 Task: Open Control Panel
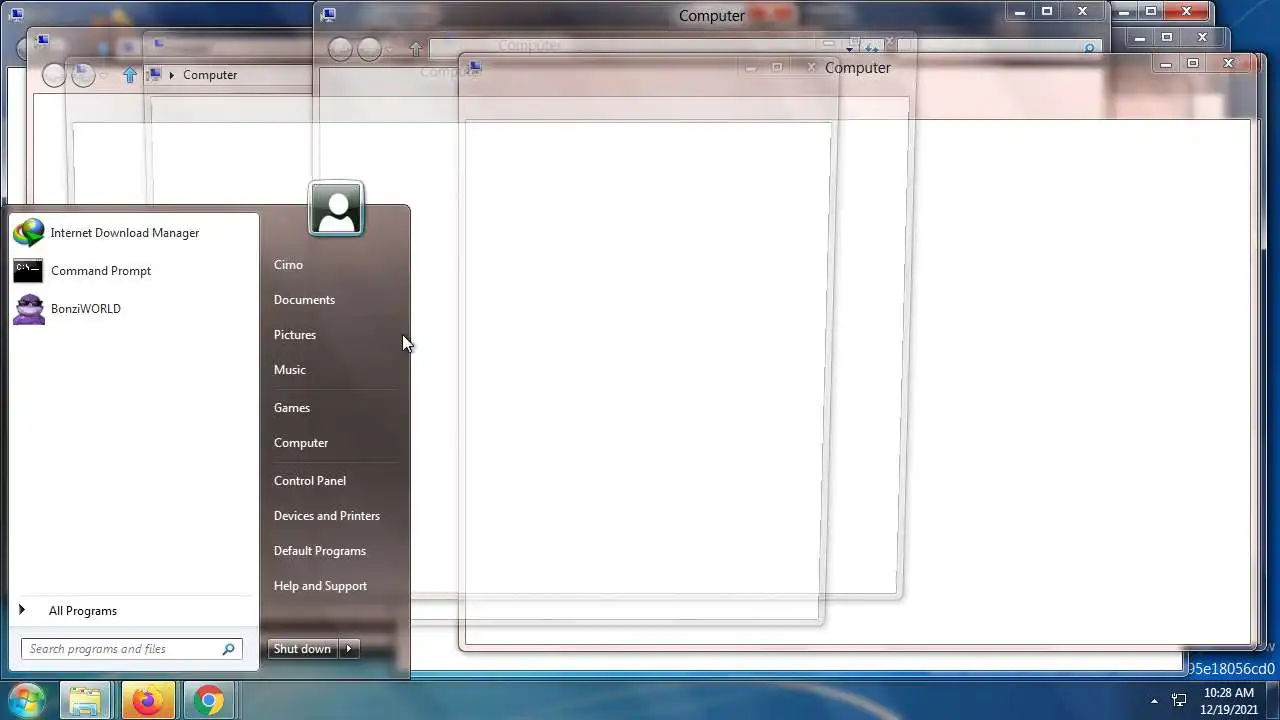click(x=310, y=481)
